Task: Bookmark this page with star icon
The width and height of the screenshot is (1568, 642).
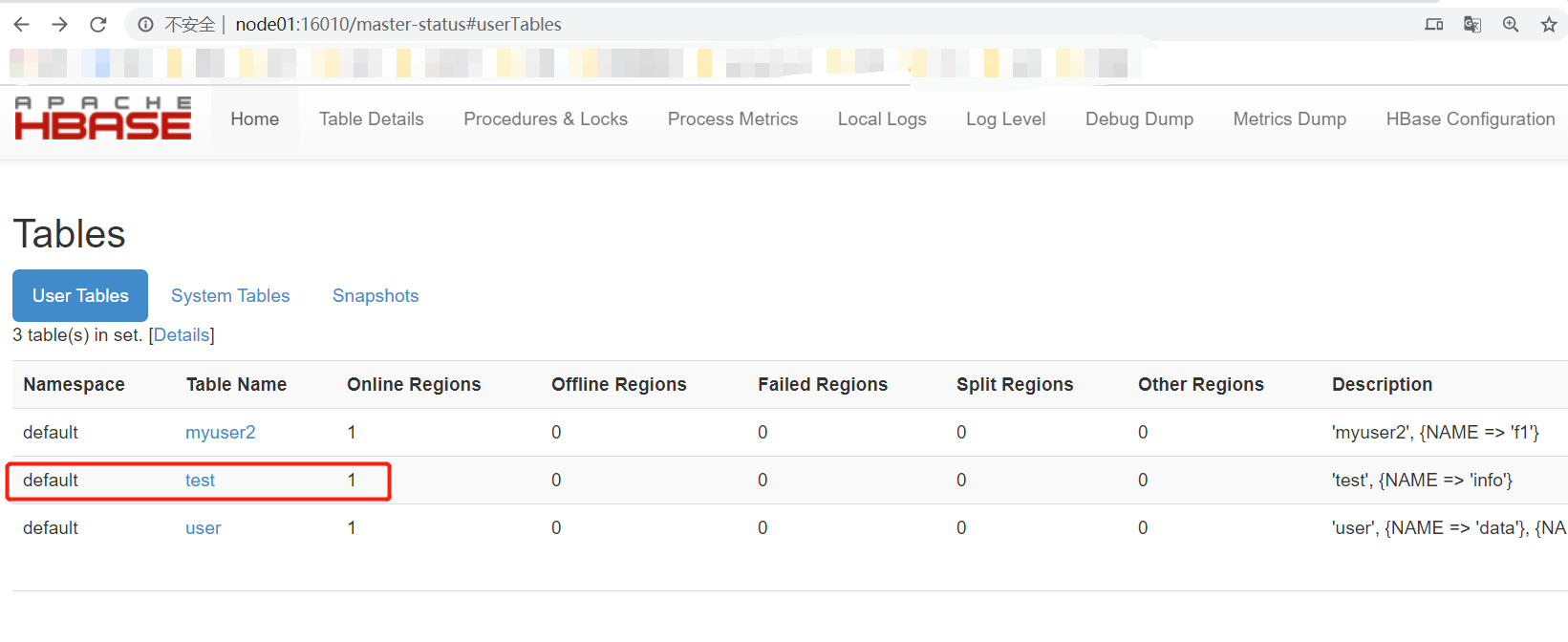Action: coord(1549,24)
